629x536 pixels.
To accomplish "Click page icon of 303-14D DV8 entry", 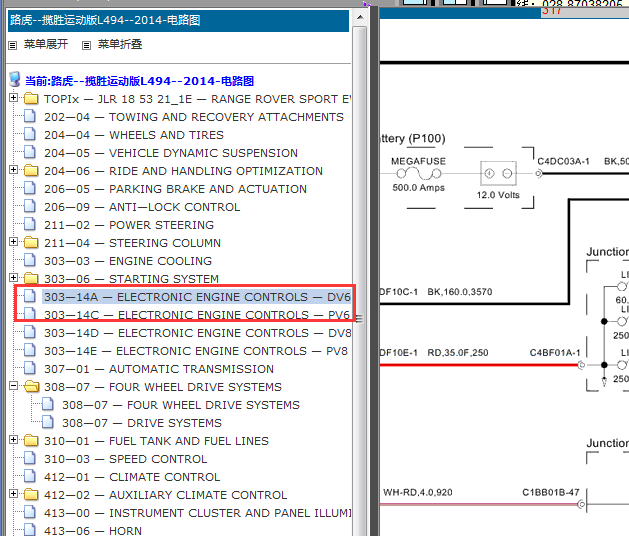I will point(30,332).
